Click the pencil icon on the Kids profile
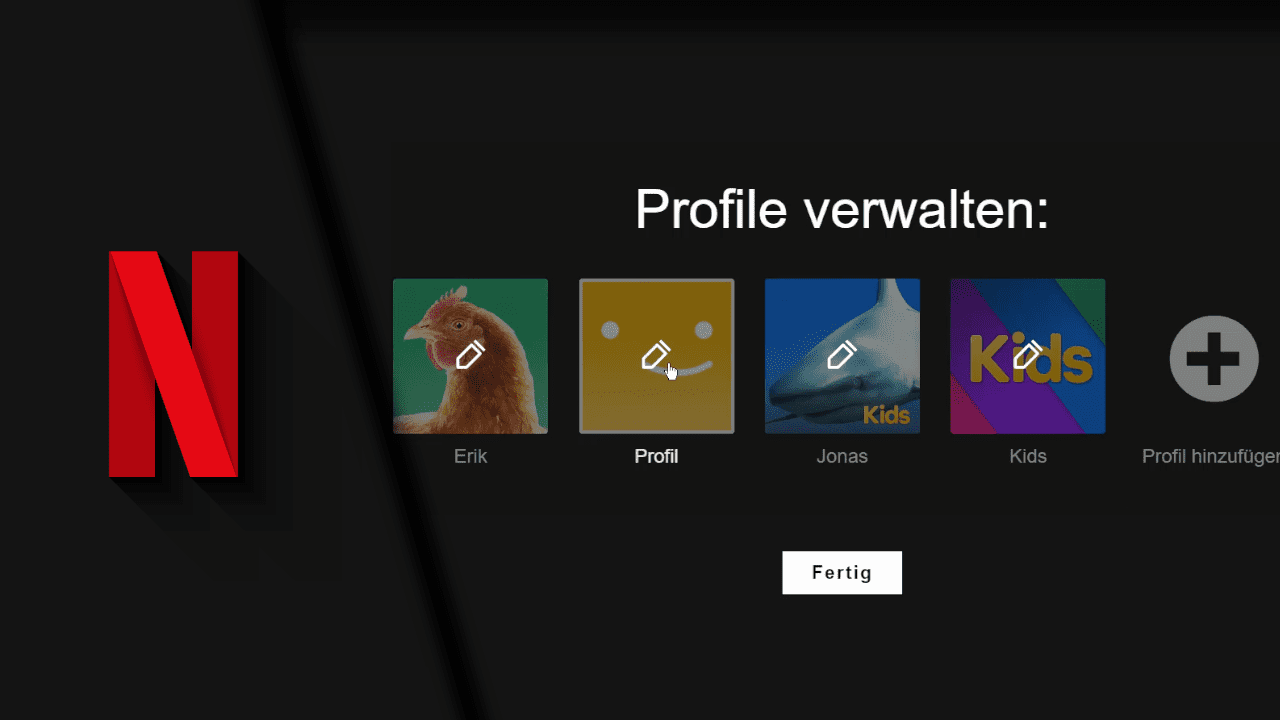Image resolution: width=1280 pixels, height=720 pixels. pos(1027,355)
